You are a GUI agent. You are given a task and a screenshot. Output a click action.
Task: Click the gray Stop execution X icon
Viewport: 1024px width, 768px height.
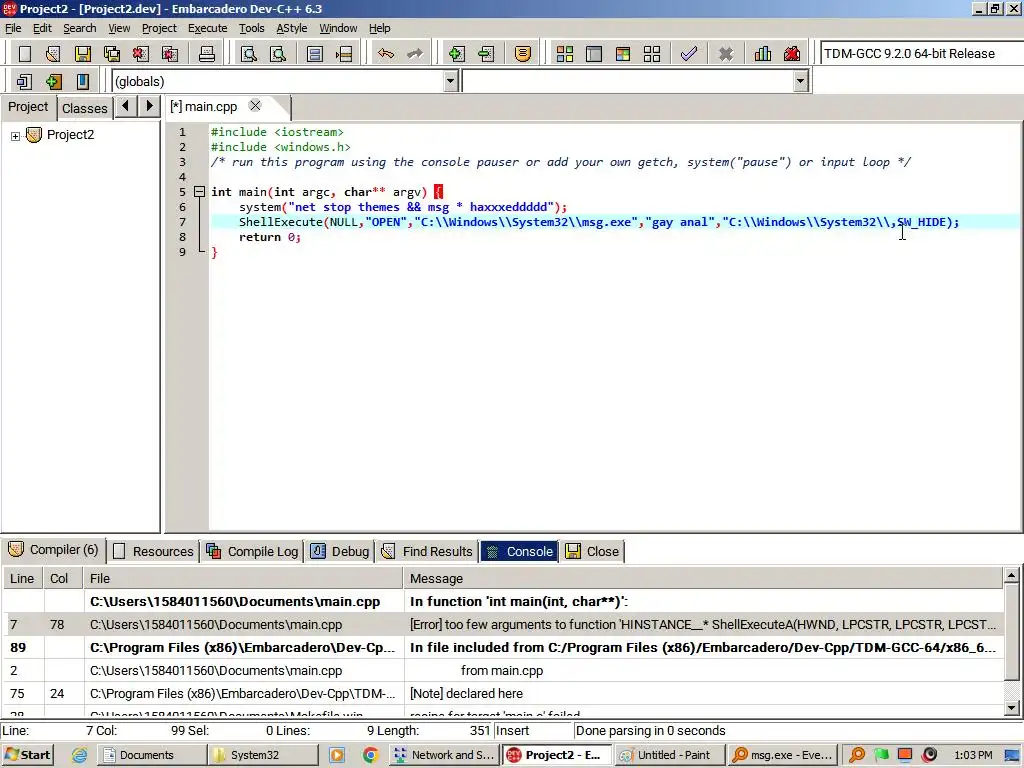pyautogui.click(x=726, y=54)
